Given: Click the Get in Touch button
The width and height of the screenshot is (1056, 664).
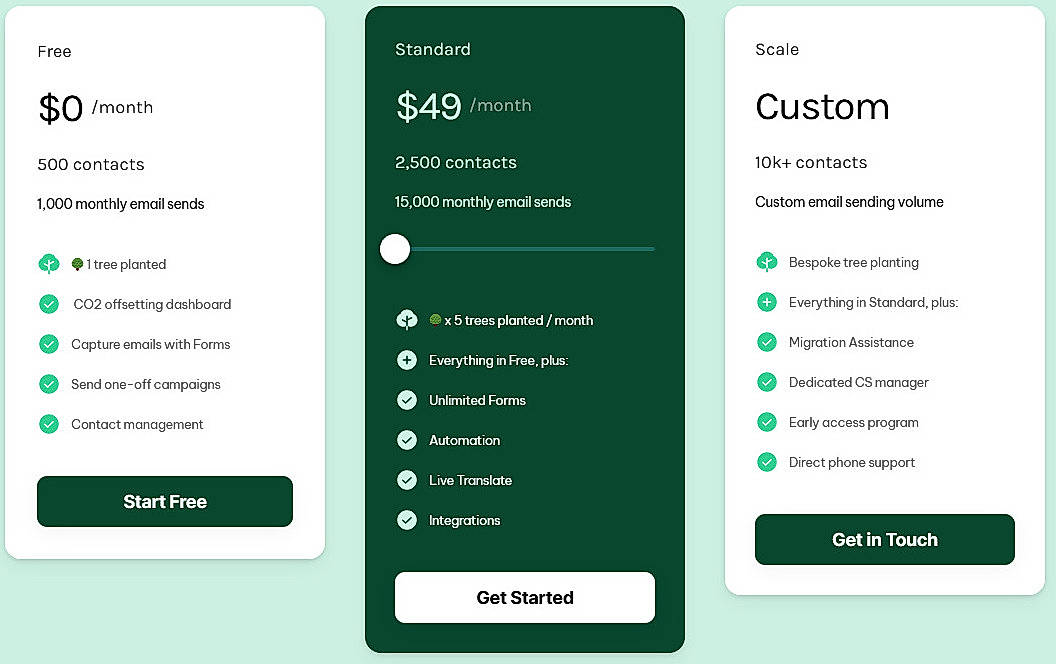Looking at the screenshot, I should pyautogui.click(x=884, y=539).
